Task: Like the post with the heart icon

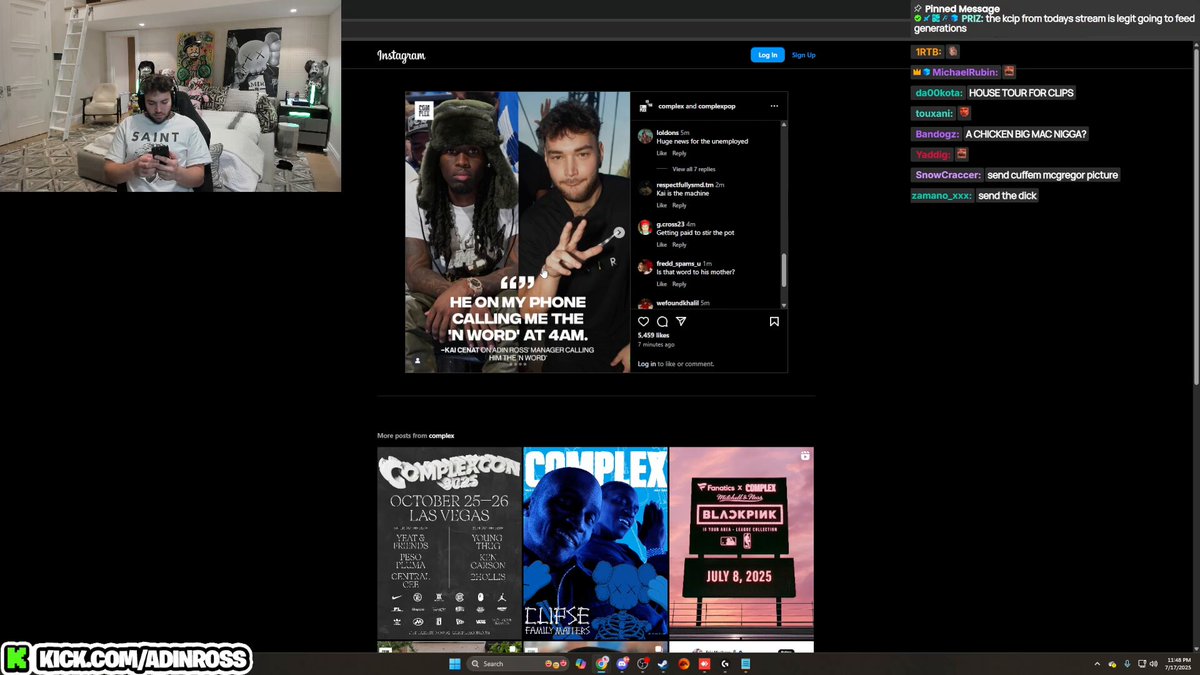Action: coord(644,321)
